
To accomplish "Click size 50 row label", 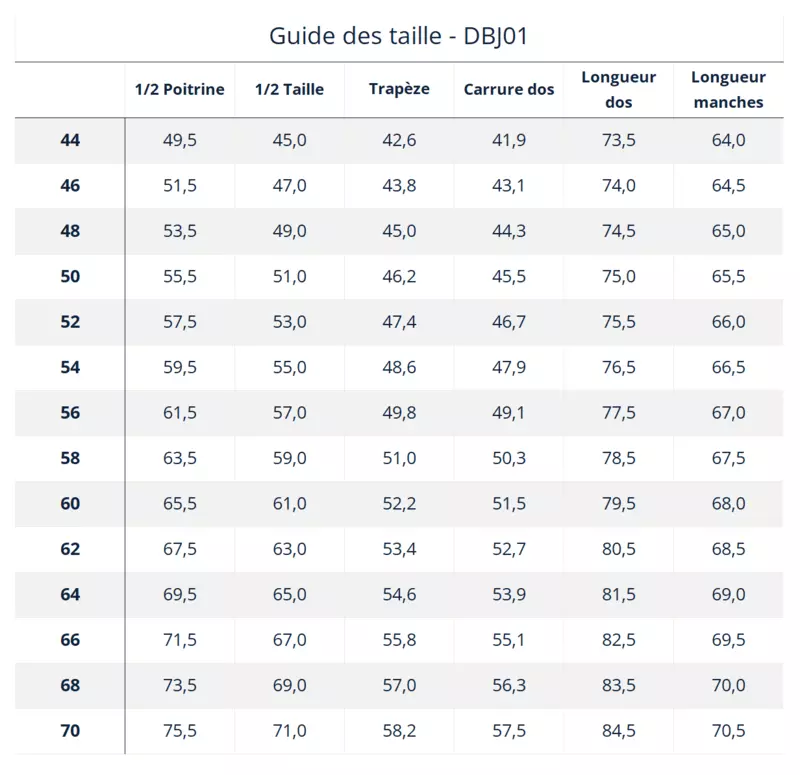I will [x=70, y=277].
